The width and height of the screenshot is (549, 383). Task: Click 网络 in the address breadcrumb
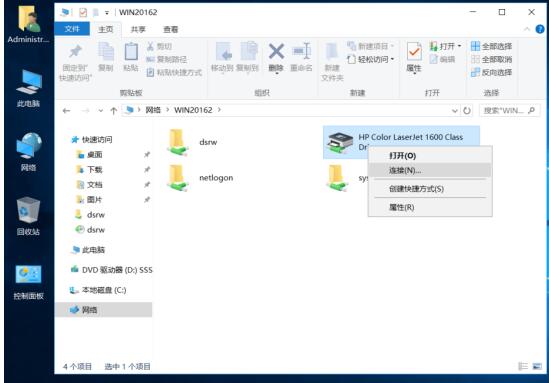point(153,110)
